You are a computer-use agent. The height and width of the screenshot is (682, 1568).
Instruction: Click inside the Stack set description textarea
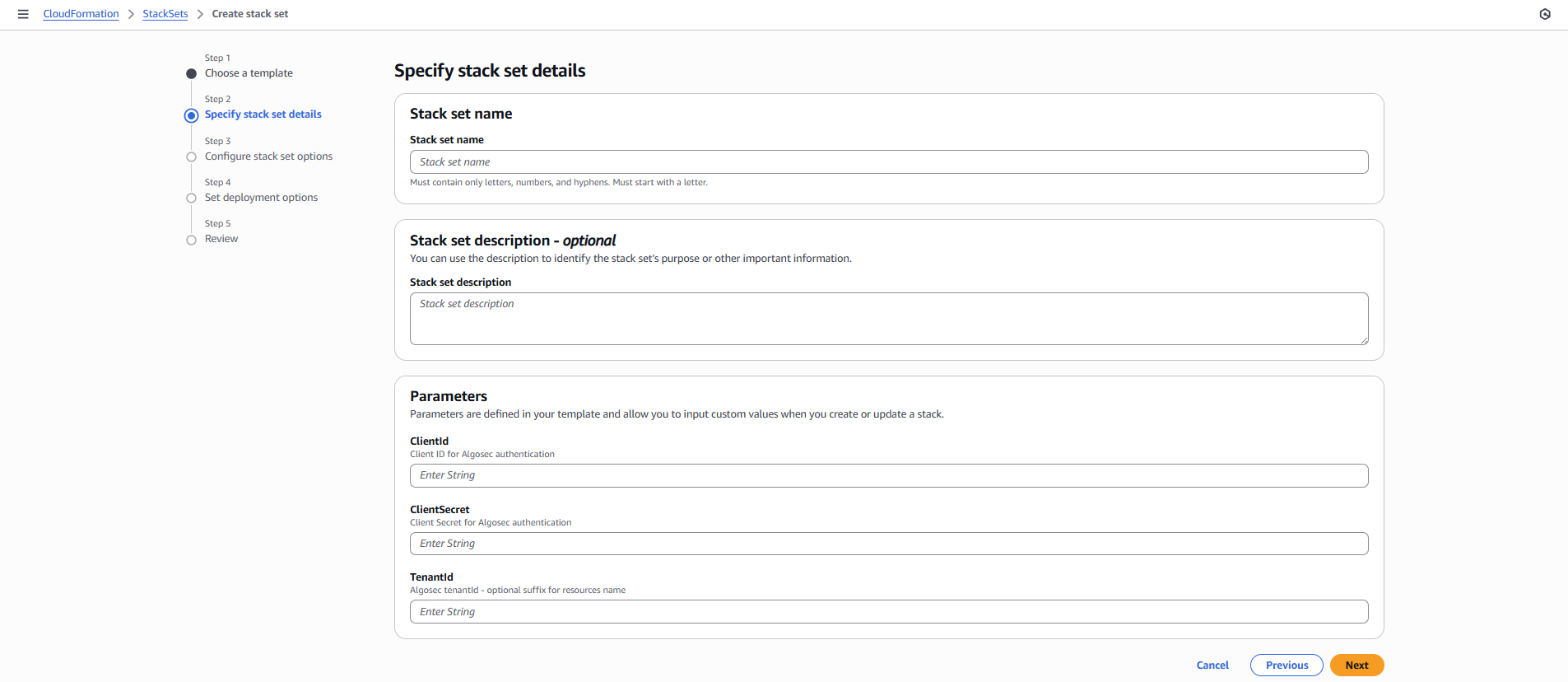point(889,319)
